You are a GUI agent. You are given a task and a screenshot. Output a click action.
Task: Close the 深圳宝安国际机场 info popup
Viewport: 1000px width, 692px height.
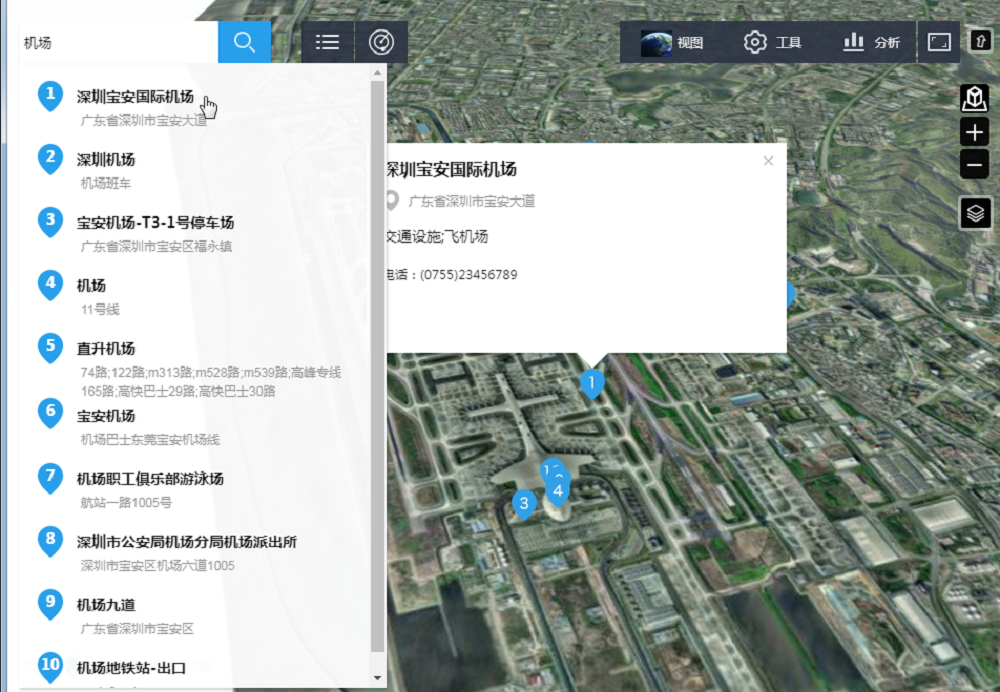tap(768, 161)
